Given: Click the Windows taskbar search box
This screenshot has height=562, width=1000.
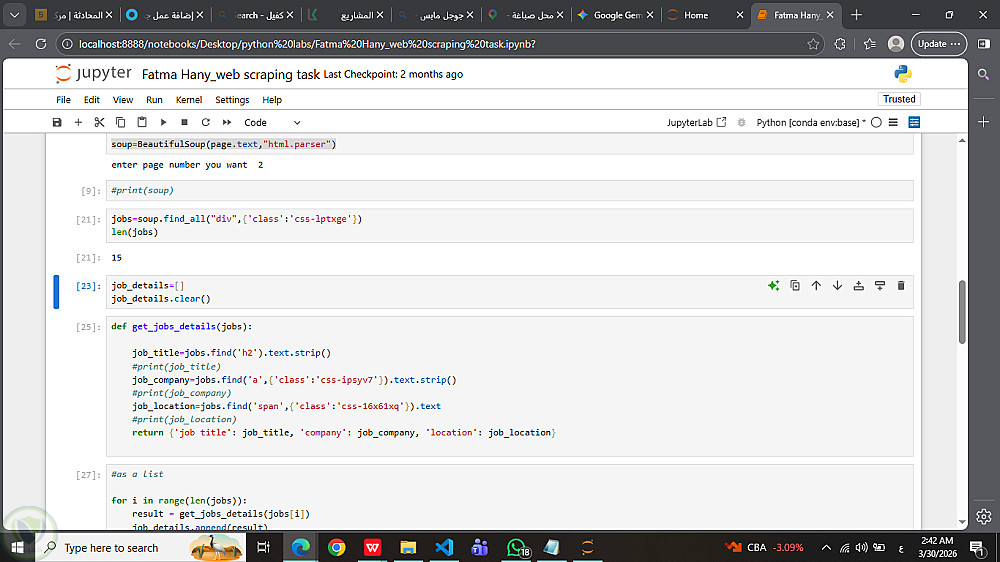Looking at the screenshot, I should point(110,548).
